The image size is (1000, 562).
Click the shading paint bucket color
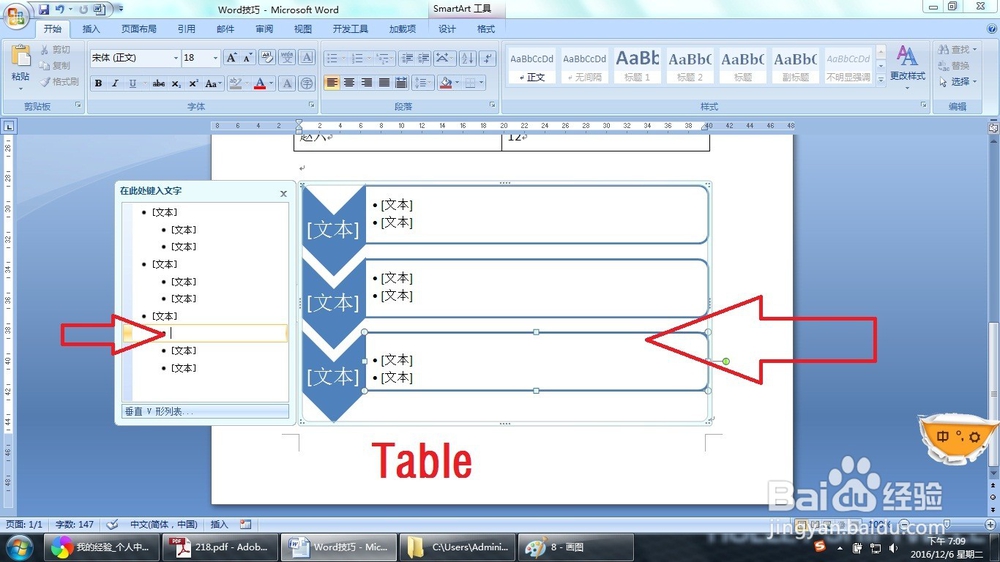click(445, 83)
